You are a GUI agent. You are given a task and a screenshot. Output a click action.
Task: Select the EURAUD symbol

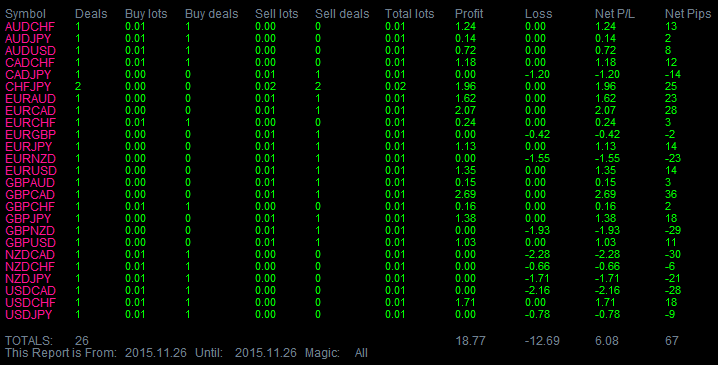click(x=30, y=98)
